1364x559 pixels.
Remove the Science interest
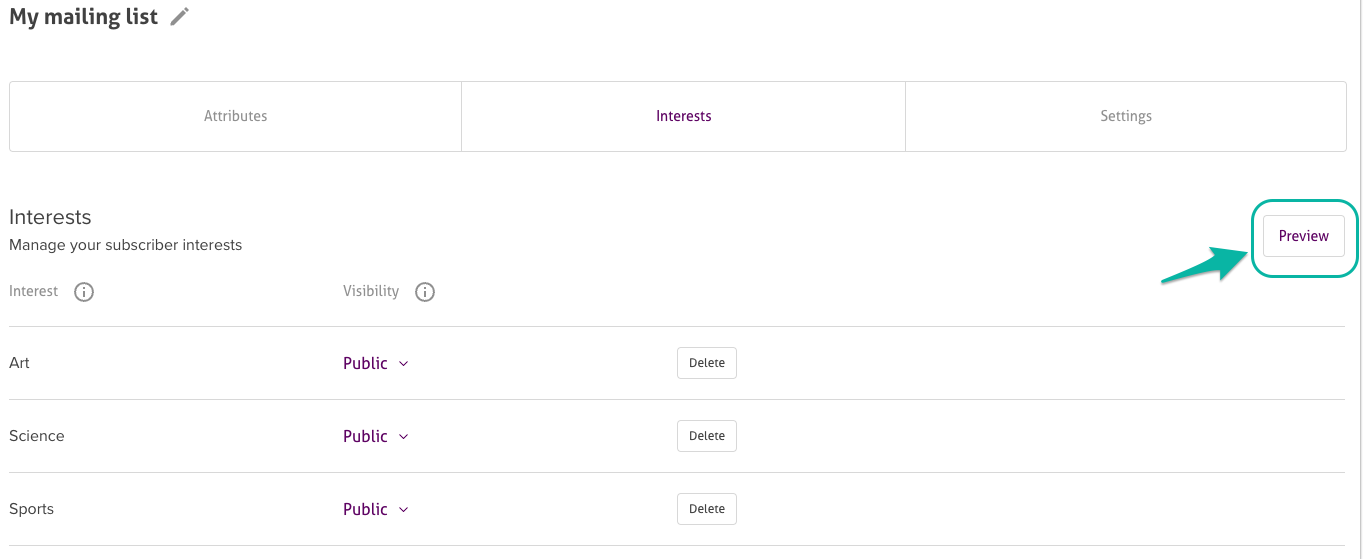pos(706,436)
